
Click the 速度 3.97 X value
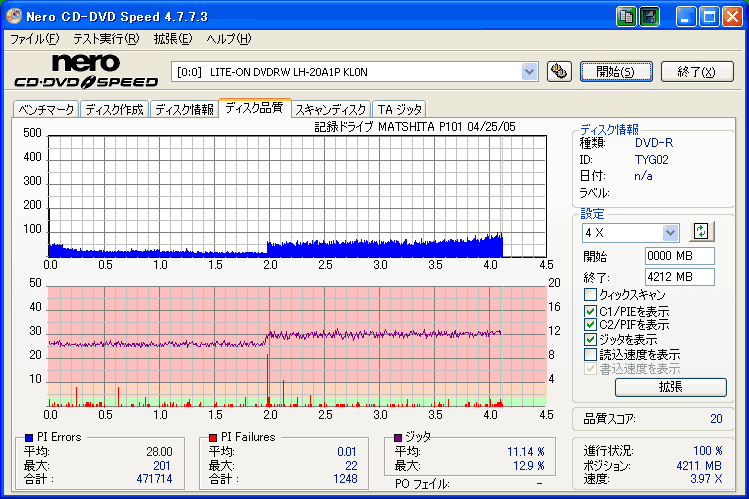706,478
